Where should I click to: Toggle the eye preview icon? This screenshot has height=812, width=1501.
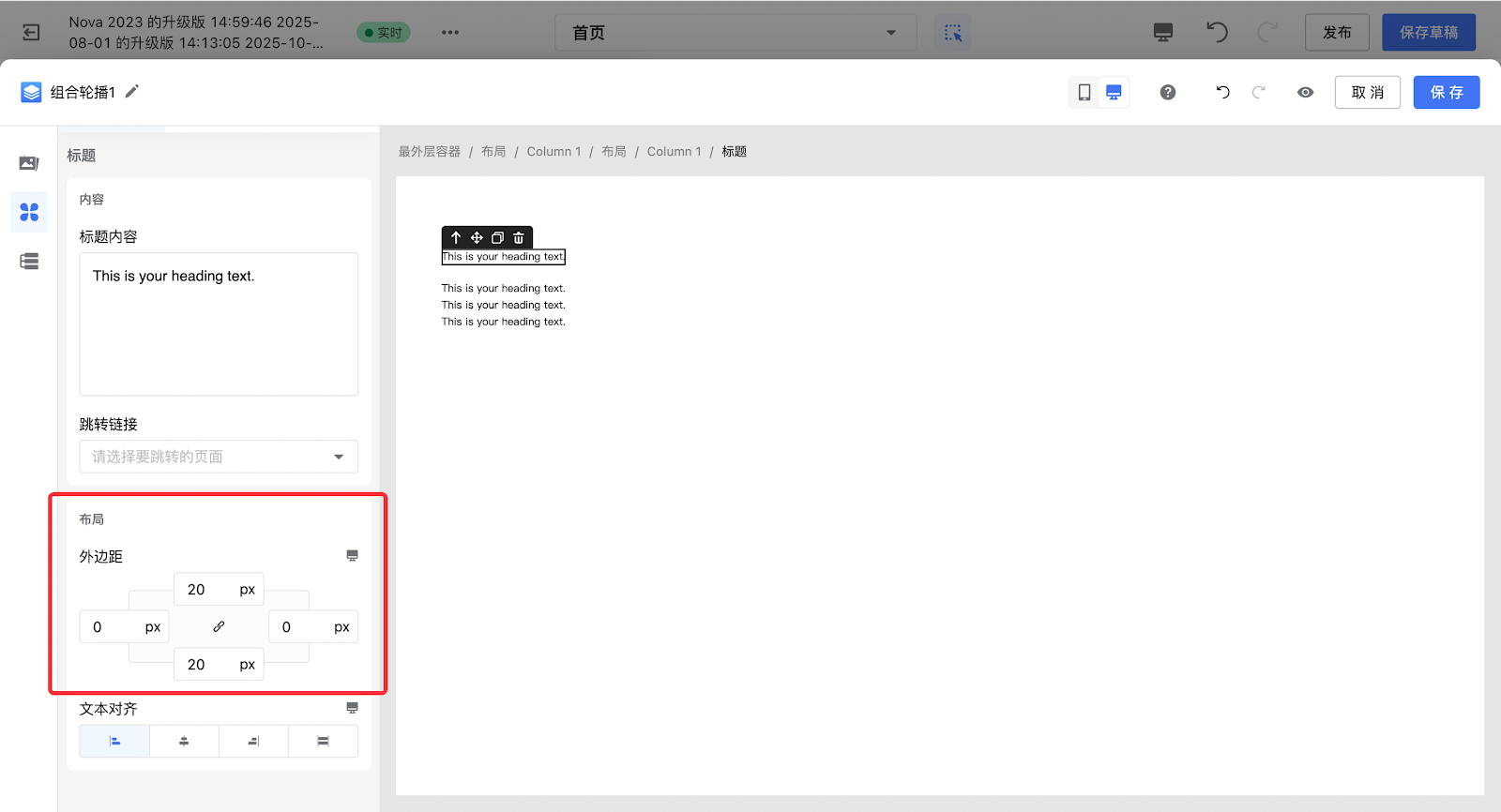[x=1305, y=92]
